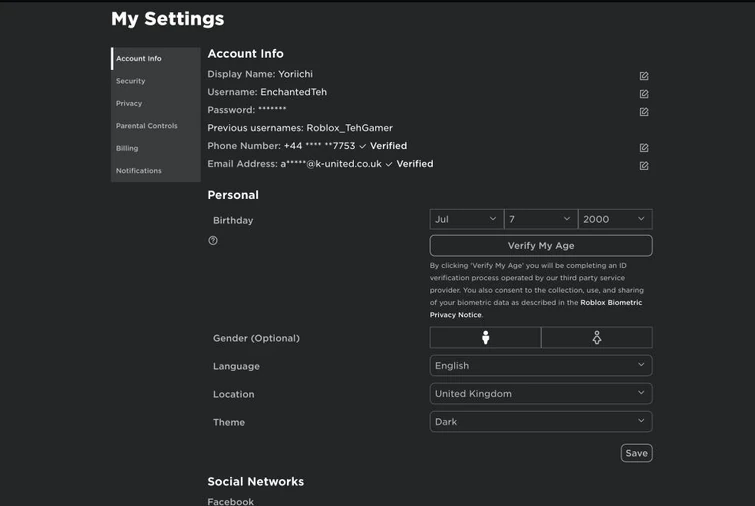Open the Security settings tab

point(131,81)
